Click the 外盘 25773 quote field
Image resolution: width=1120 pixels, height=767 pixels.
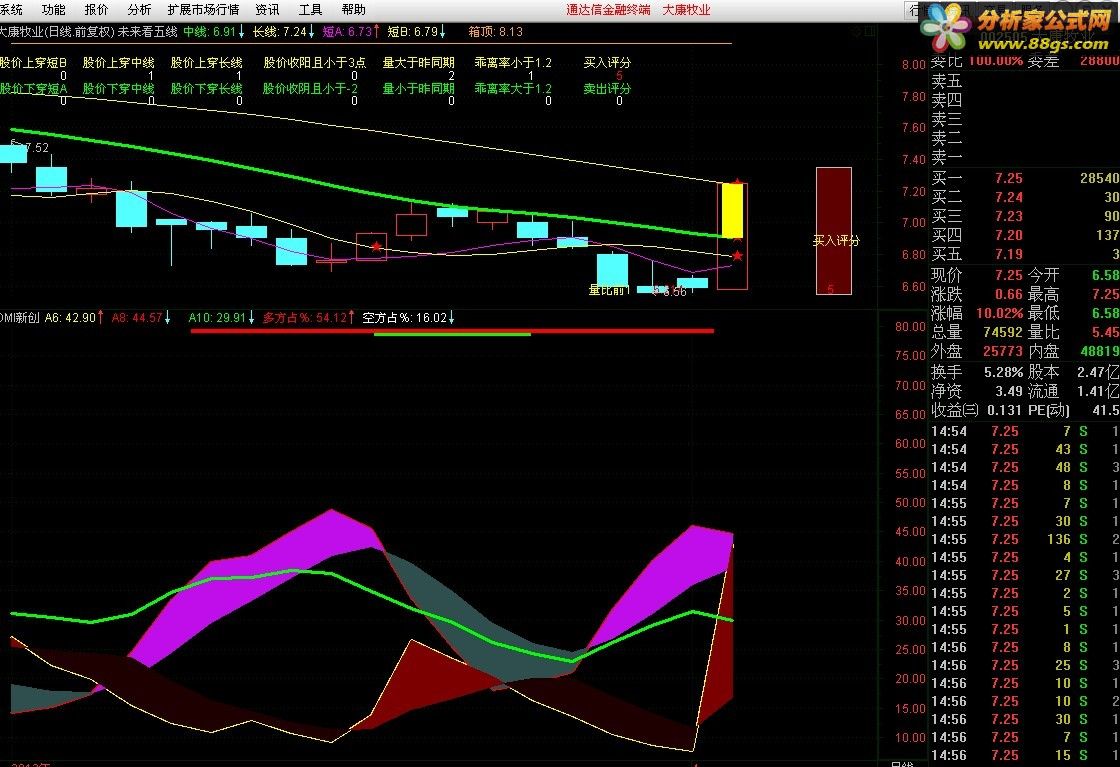(x=977, y=351)
